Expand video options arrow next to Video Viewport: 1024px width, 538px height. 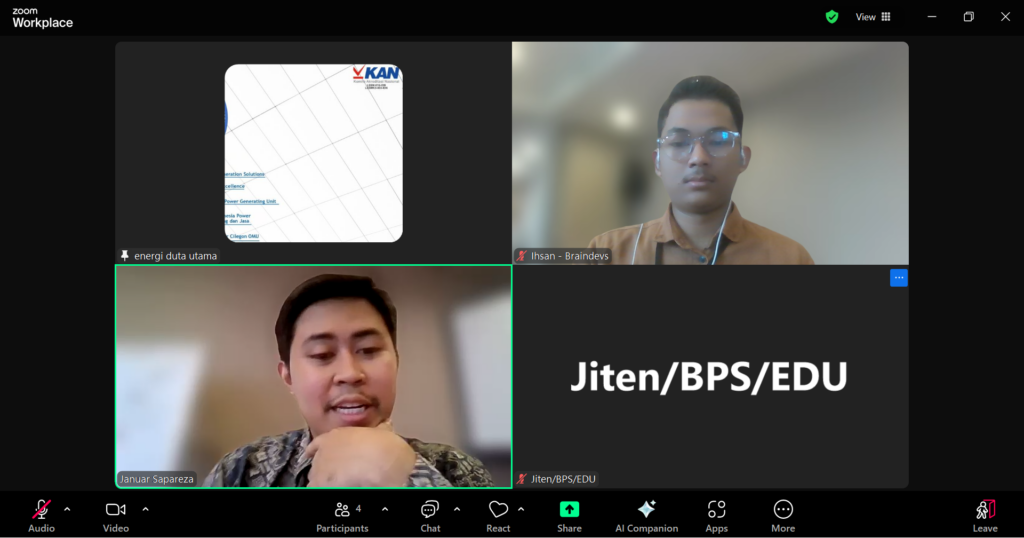(145, 509)
